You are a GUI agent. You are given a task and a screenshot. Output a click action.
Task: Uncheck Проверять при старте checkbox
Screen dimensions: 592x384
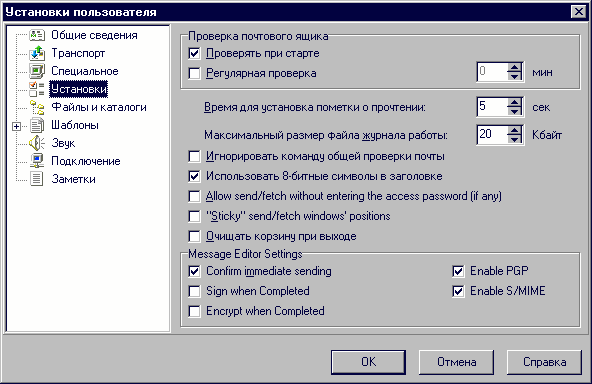pos(194,53)
